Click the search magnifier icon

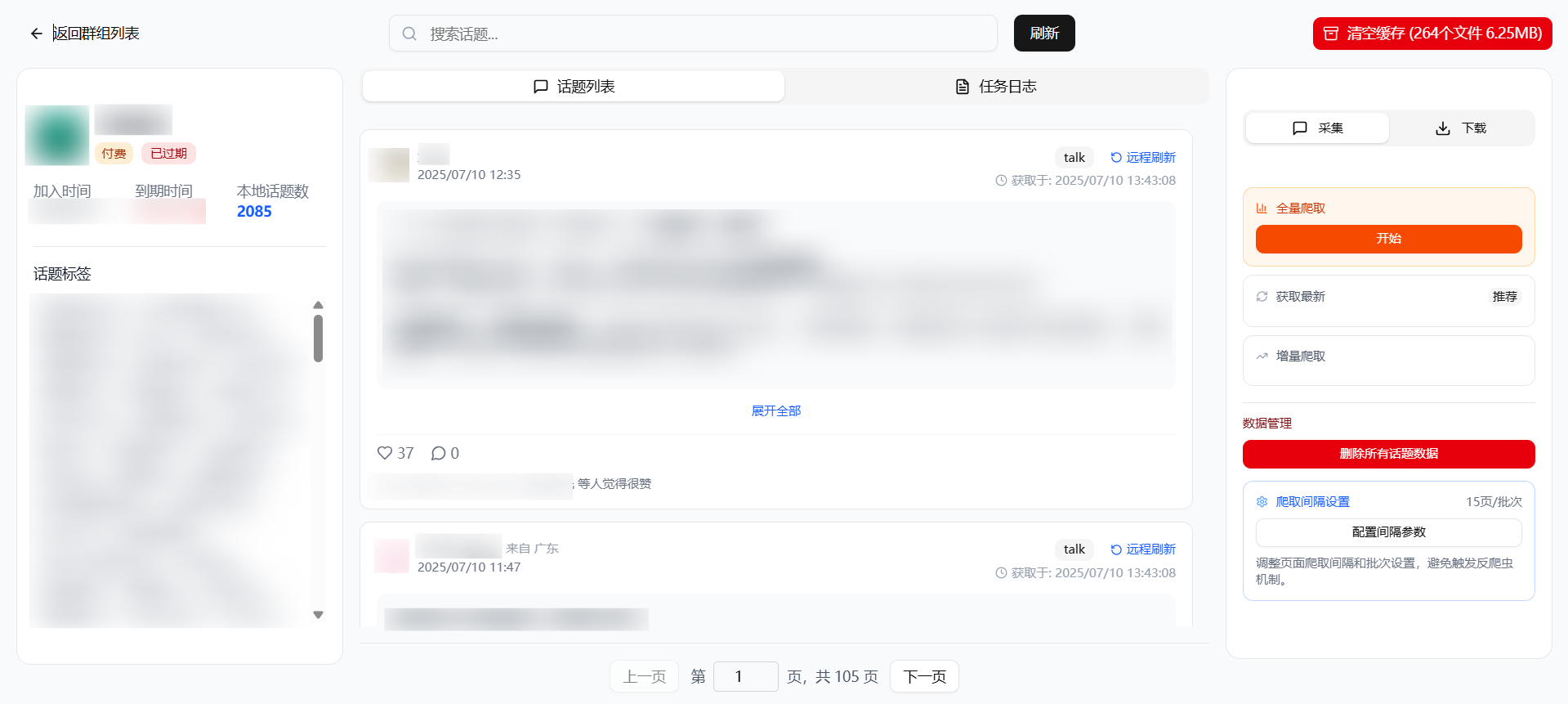pos(409,34)
